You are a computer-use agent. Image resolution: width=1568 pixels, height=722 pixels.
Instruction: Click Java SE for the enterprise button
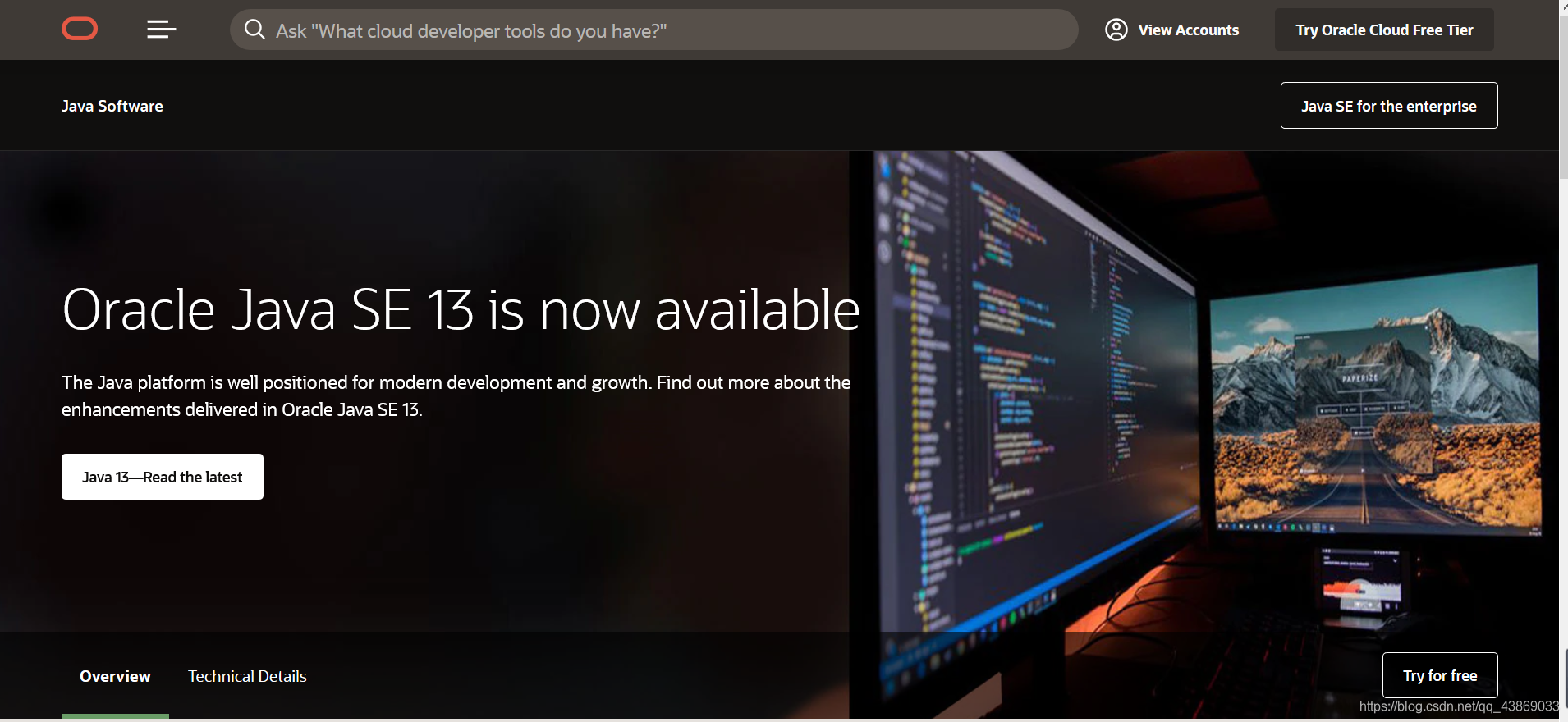tap(1389, 106)
